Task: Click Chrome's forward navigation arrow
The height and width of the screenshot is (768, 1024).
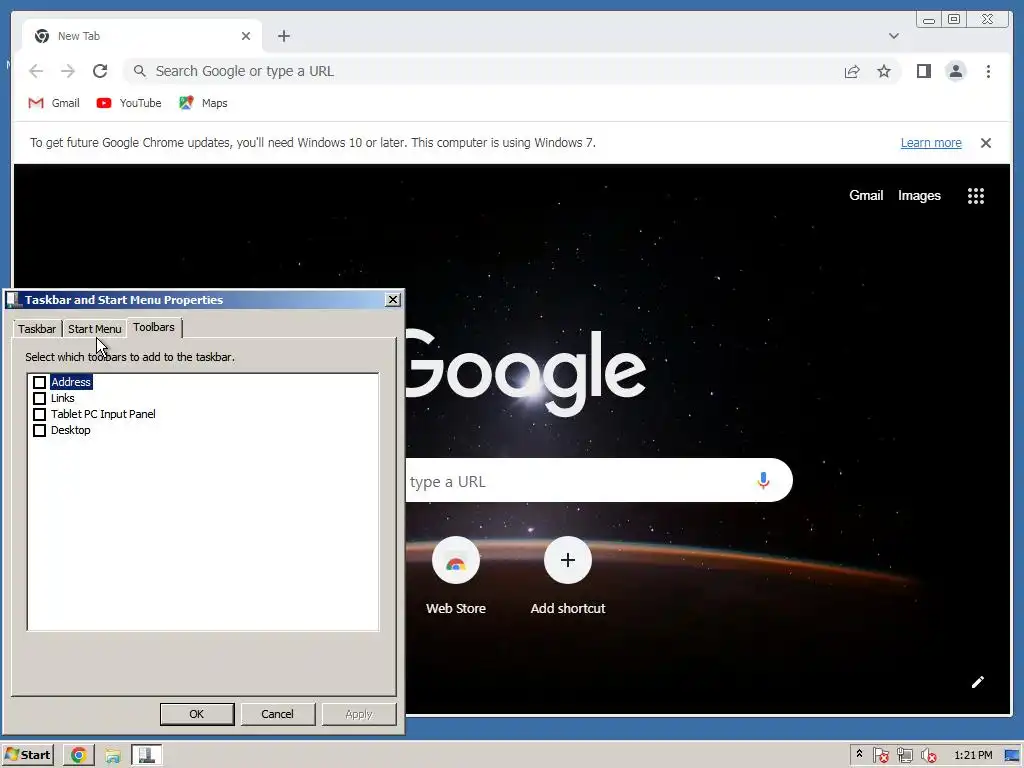Action: coord(68,71)
